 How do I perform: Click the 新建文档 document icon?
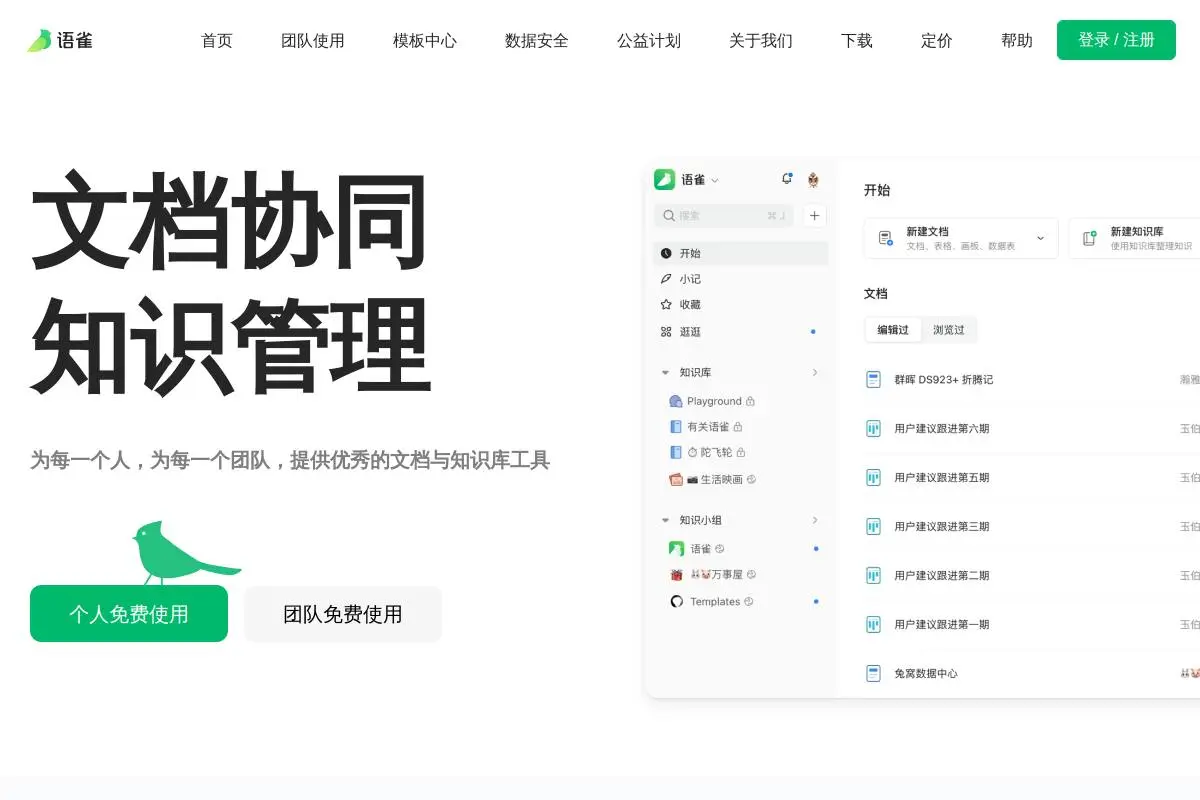coord(886,238)
